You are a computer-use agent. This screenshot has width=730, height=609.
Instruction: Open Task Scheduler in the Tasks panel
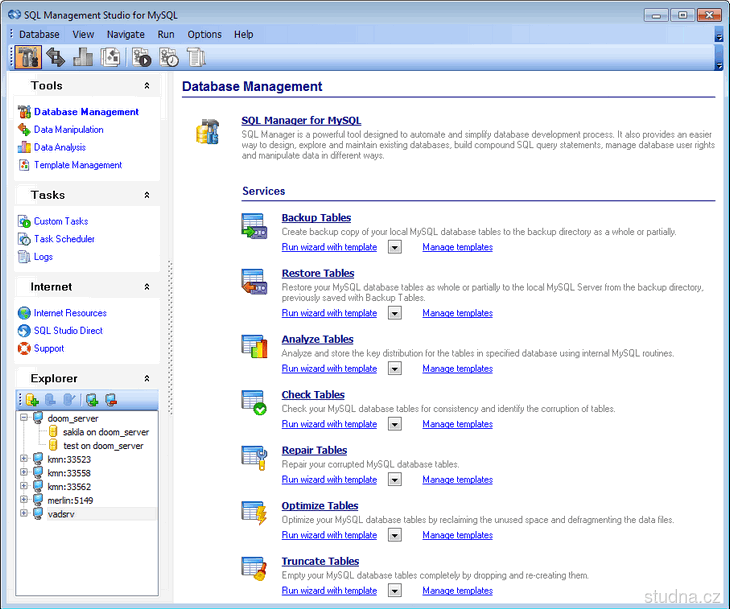pos(64,239)
